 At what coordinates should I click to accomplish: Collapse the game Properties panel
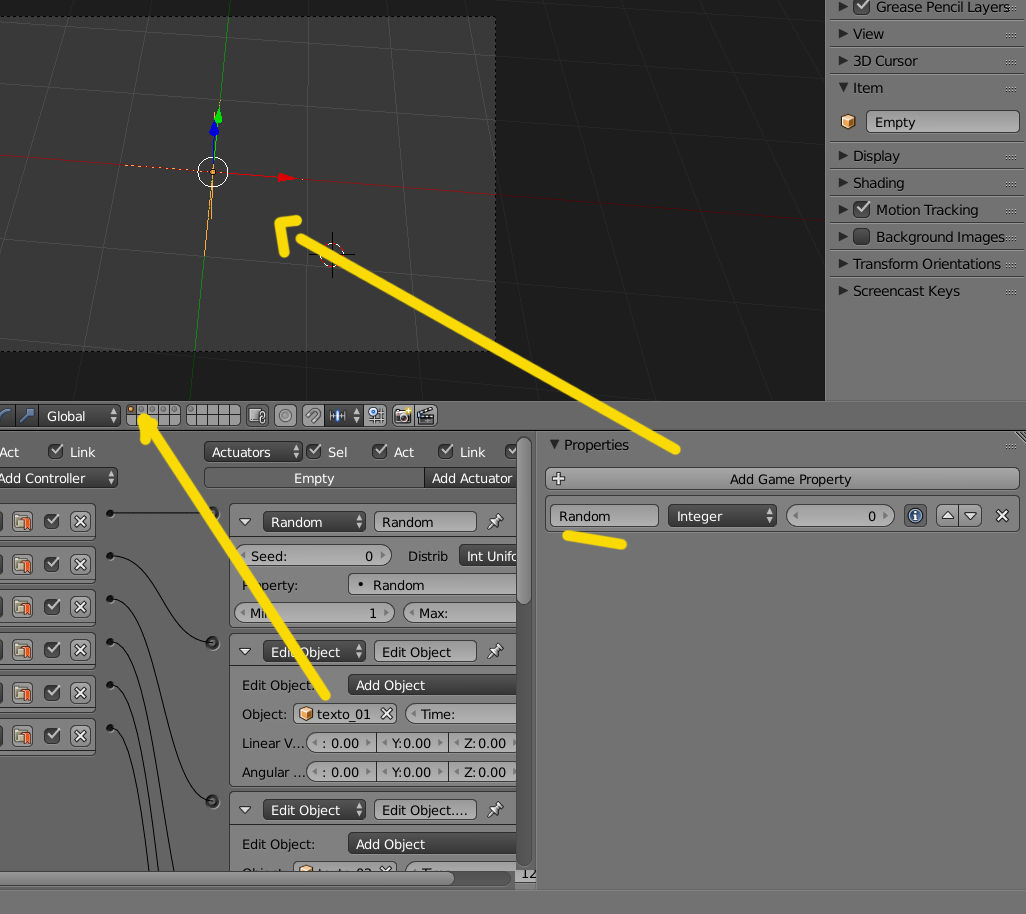[x=554, y=444]
